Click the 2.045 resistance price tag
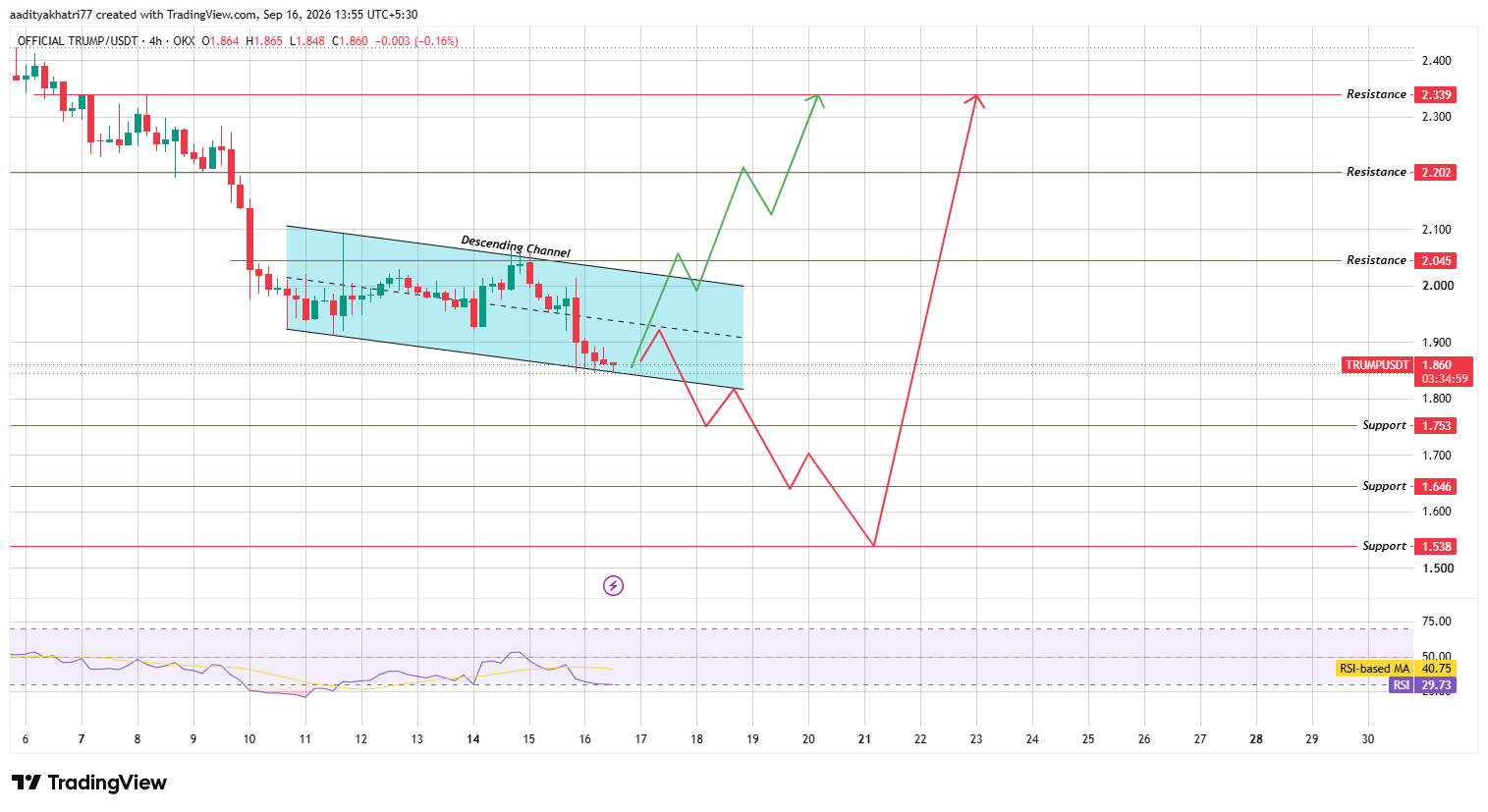The height and width of the screenshot is (812, 1488). coord(1435,260)
